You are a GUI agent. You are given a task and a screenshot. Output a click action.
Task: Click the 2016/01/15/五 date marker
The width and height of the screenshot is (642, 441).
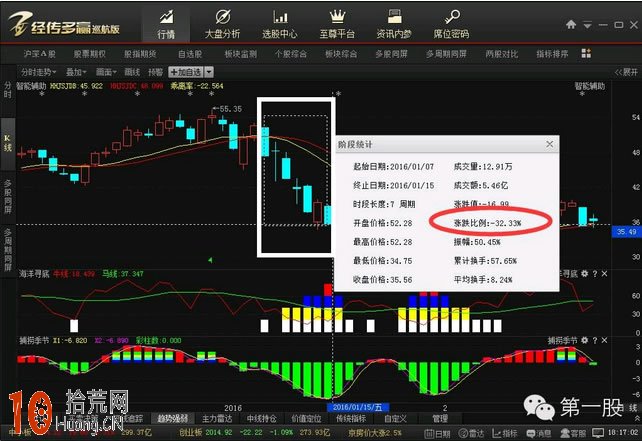[x=357, y=407]
